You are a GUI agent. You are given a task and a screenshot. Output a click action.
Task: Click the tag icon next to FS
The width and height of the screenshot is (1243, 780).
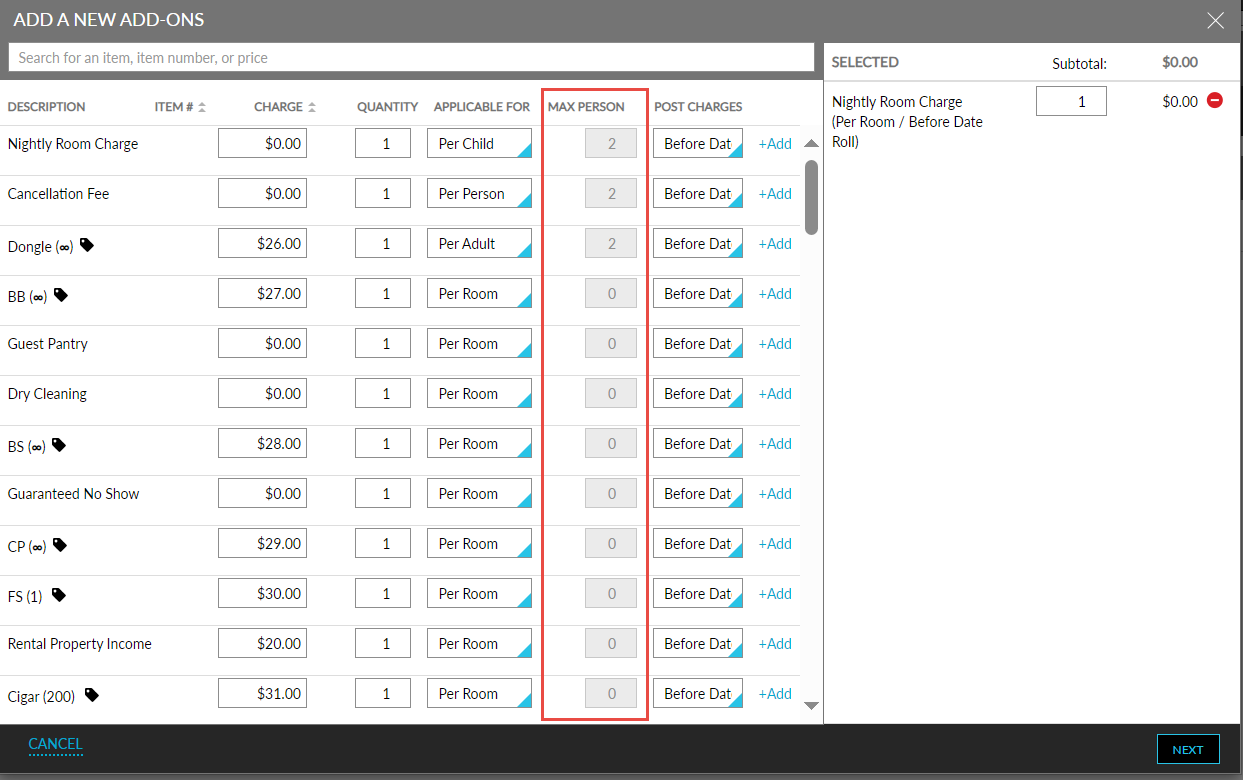pyautogui.click(x=58, y=593)
